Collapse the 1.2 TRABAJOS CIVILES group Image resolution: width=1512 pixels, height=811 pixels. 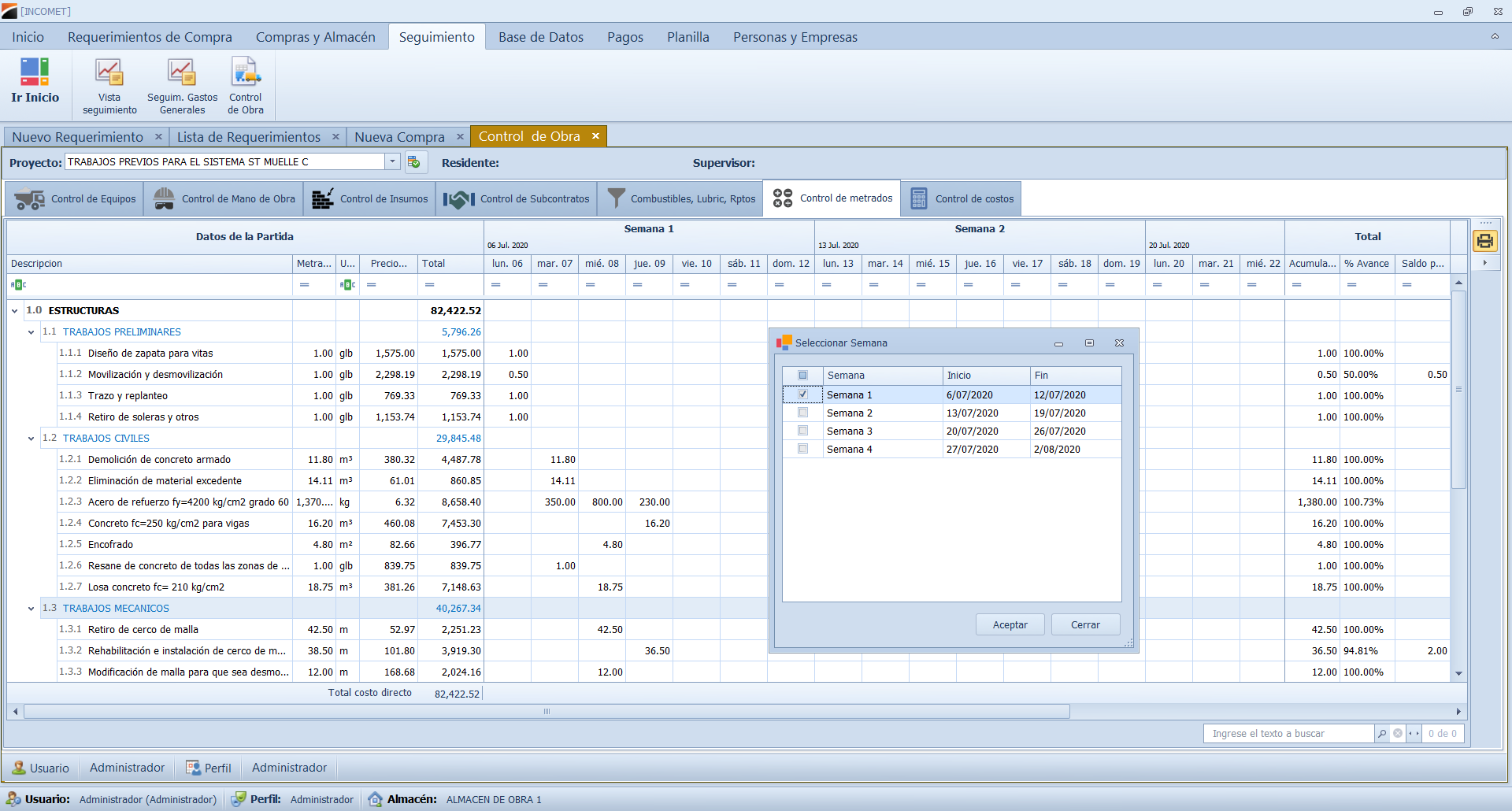pyautogui.click(x=31, y=439)
